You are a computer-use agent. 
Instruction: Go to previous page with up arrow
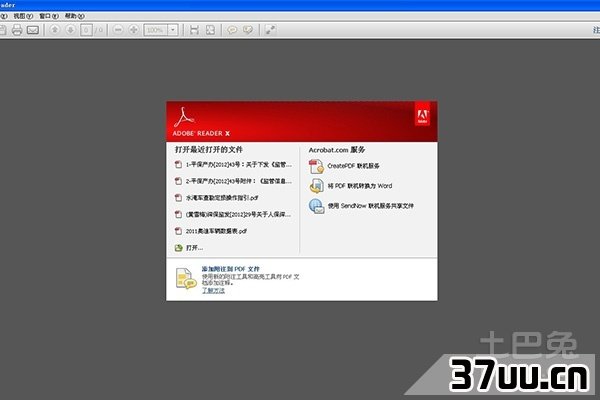(55, 30)
